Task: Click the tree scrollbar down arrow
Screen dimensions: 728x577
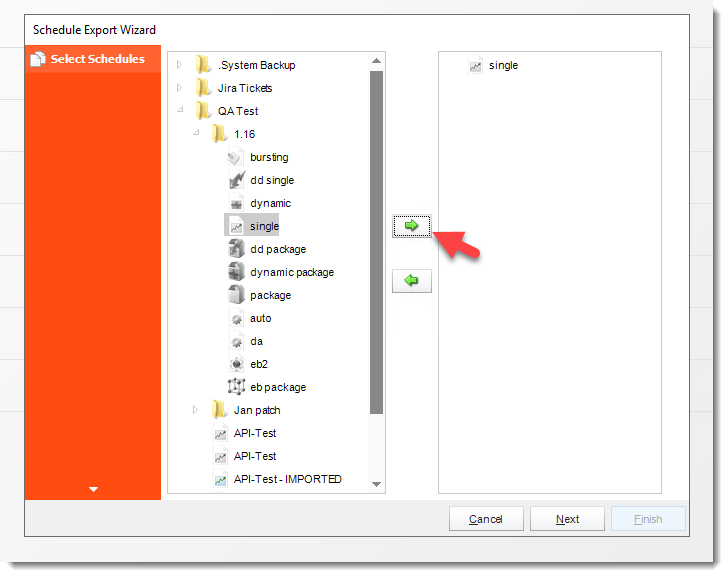Action: (x=377, y=484)
